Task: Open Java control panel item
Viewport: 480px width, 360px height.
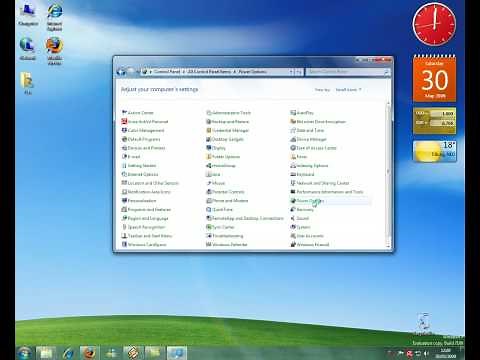Action: tap(213, 174)
